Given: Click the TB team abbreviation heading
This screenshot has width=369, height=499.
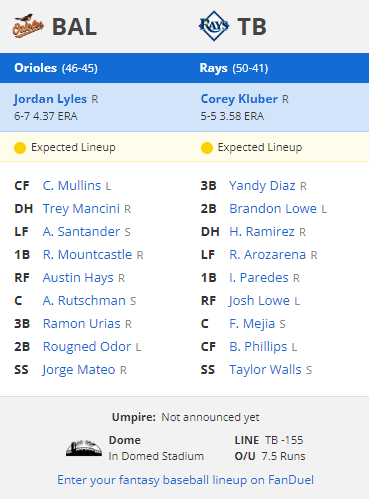Looking at the screenshot, I should [x=252, y=27].
